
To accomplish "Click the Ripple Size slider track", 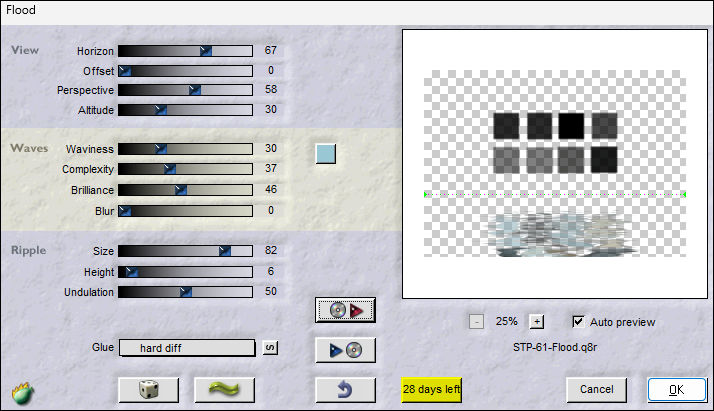I will pyautogui.click(x=185, y=251).
